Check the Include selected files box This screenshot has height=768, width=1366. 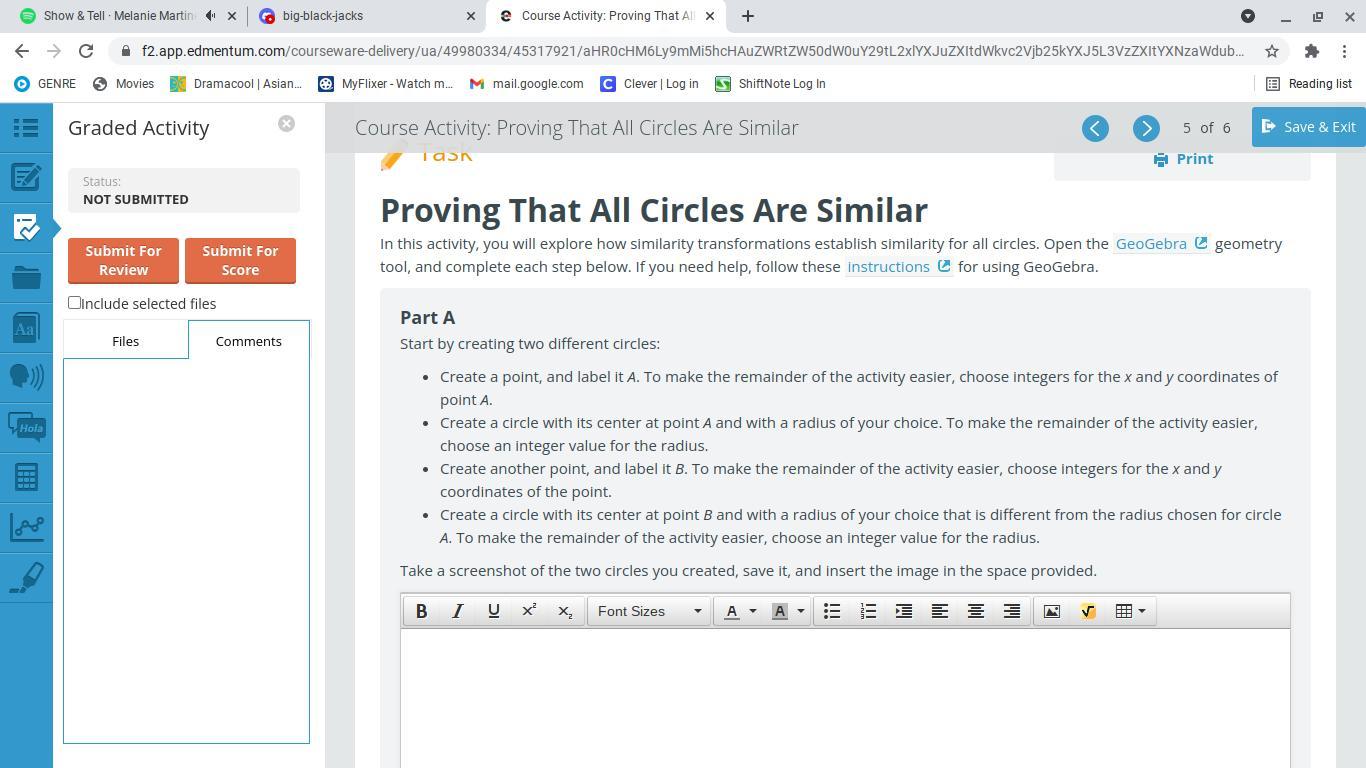click(x=75, y=303)
